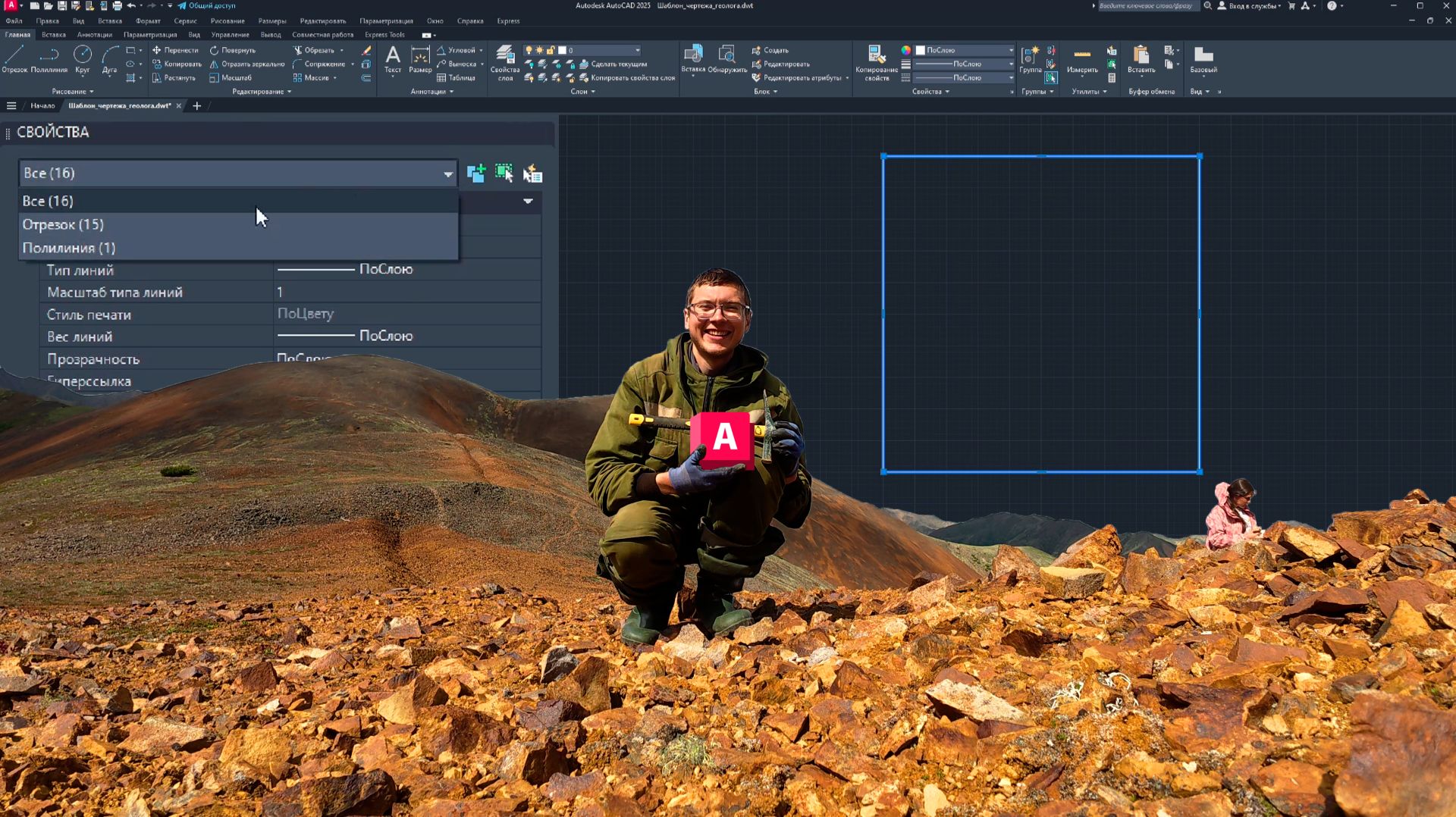Click the search magnifier icon in title bar
Viewport: 1456px width, 817px height.
click(1207, 5)
